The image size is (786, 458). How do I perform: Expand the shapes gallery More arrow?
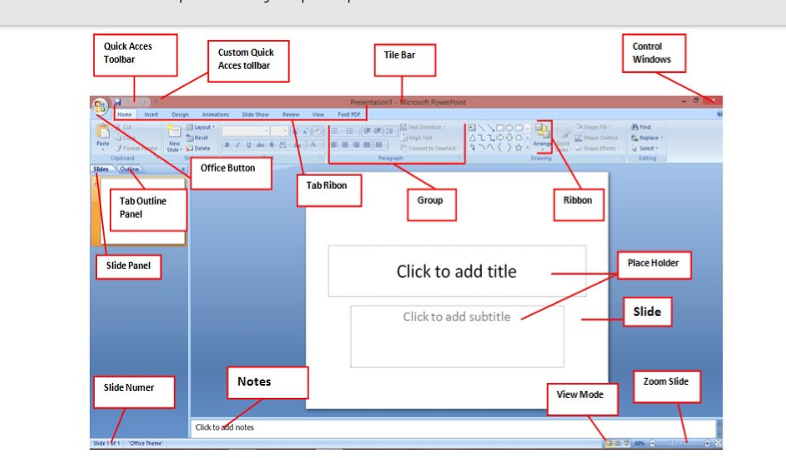(527, 147)
